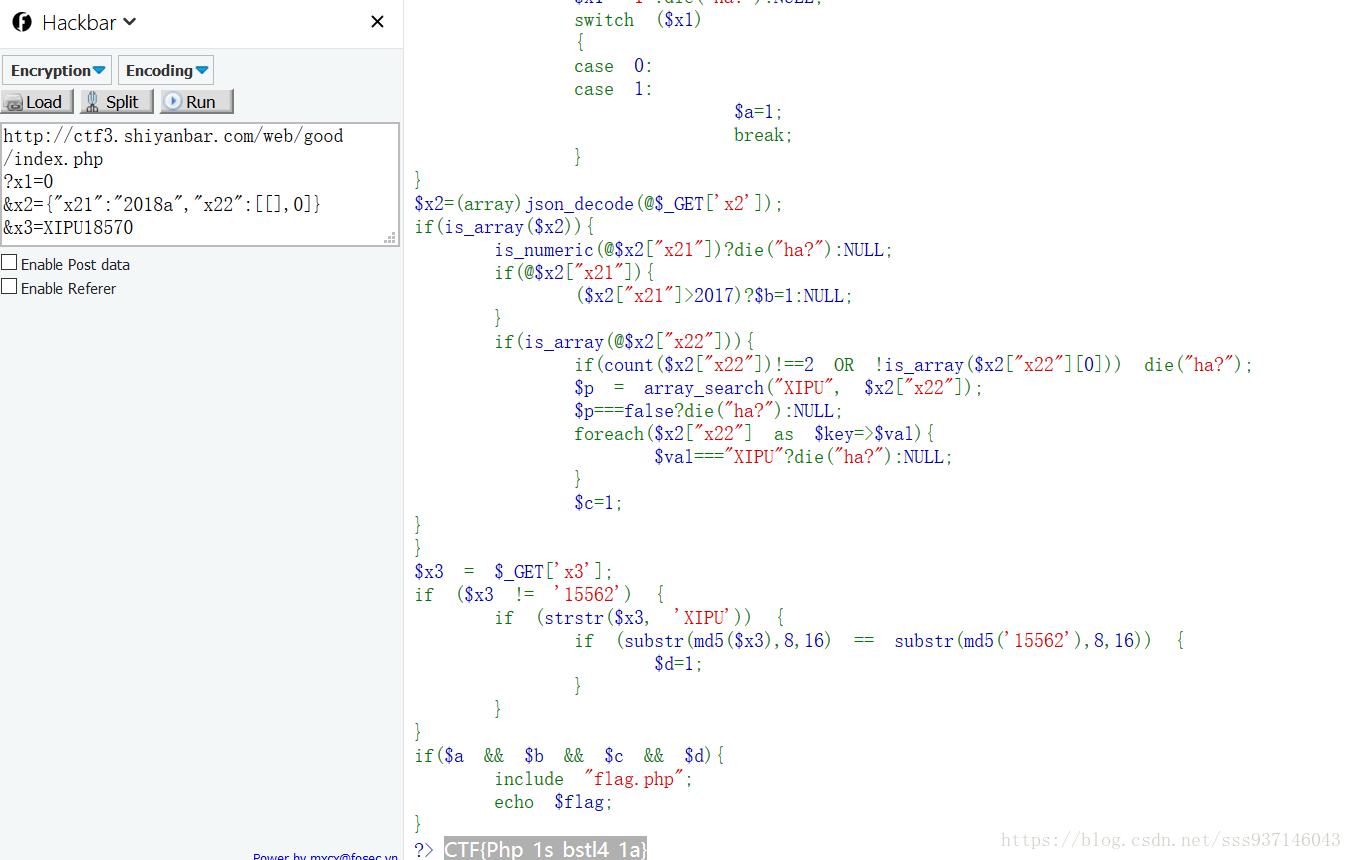1352x860 pixels.
Task: Click the 'count($x2["x22"])!==2' code line
Action: [913, 365]
